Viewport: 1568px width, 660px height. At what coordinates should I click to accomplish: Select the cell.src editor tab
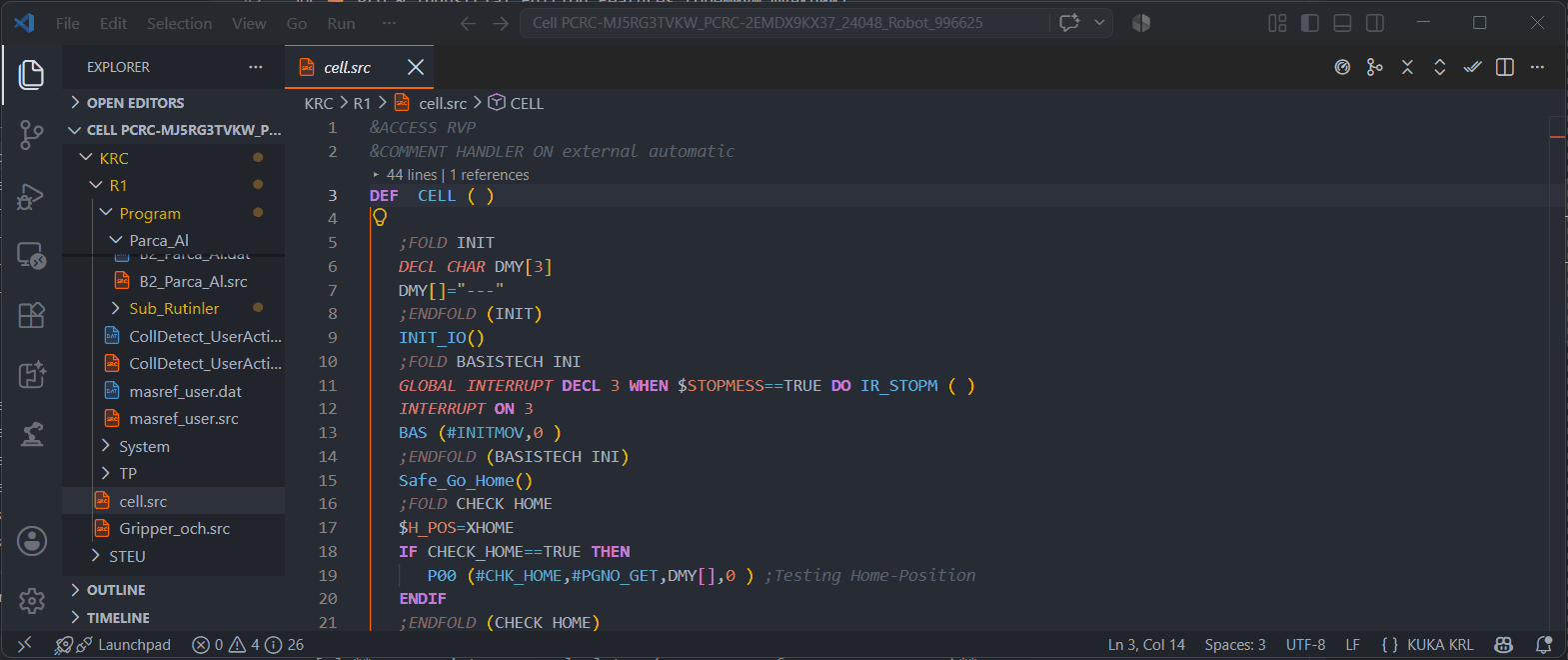coord(348,67)
